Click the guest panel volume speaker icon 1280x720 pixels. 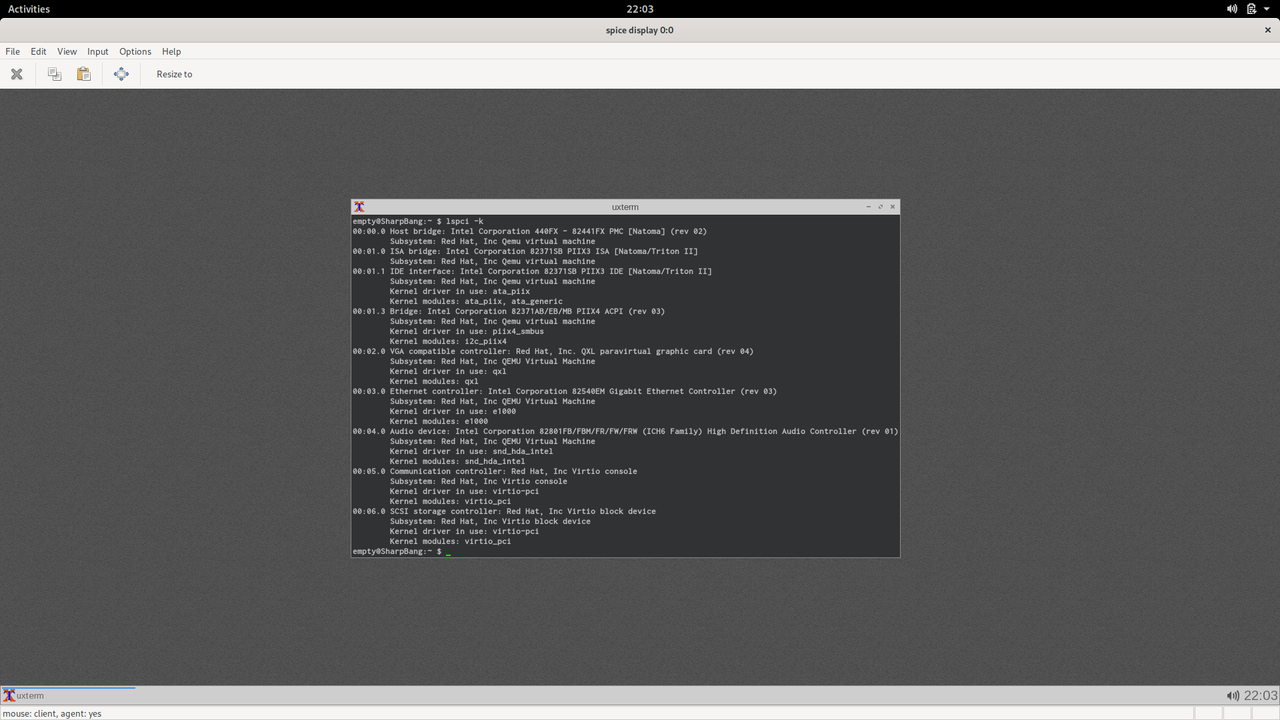(1233, 695)
